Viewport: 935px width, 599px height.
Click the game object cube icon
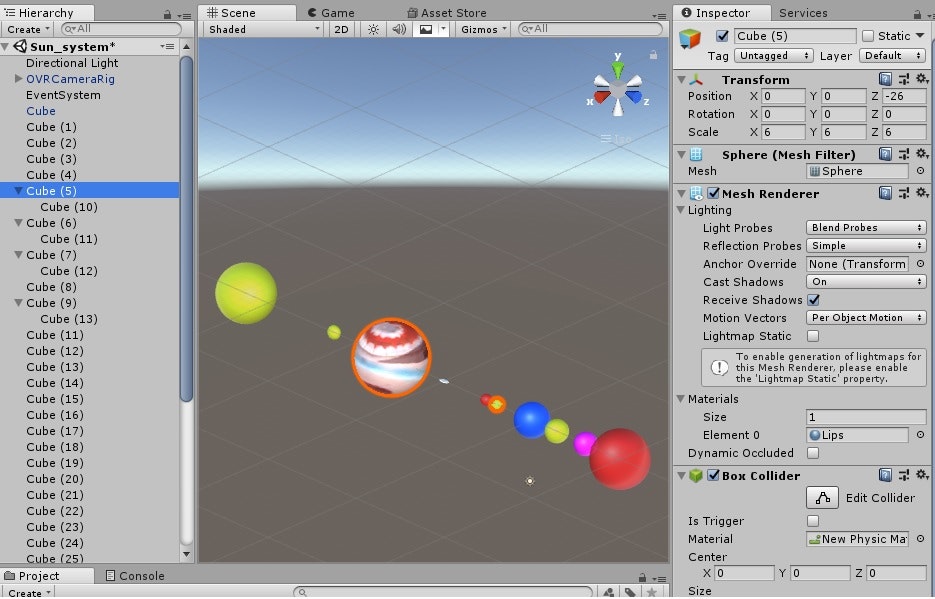click(690, 39)
